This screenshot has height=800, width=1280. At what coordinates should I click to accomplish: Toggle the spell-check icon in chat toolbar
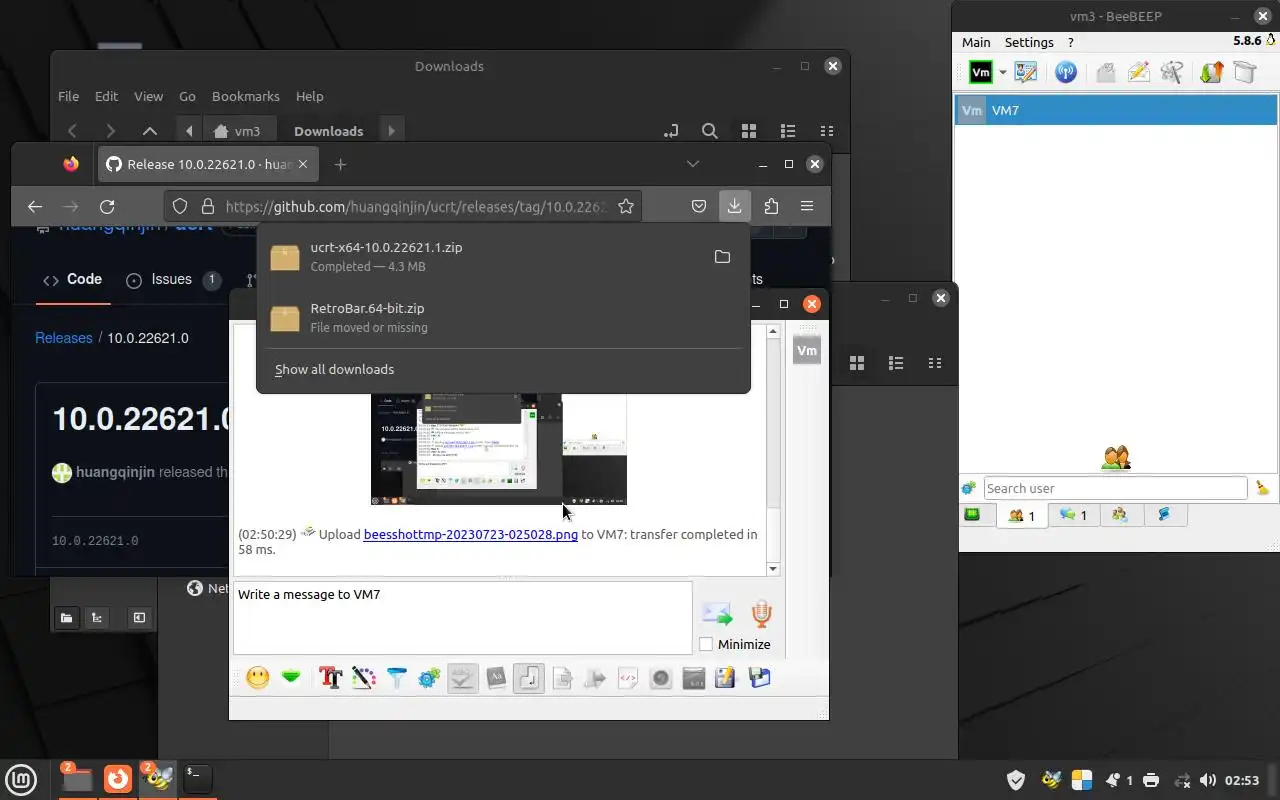click(x=462, y=678)
